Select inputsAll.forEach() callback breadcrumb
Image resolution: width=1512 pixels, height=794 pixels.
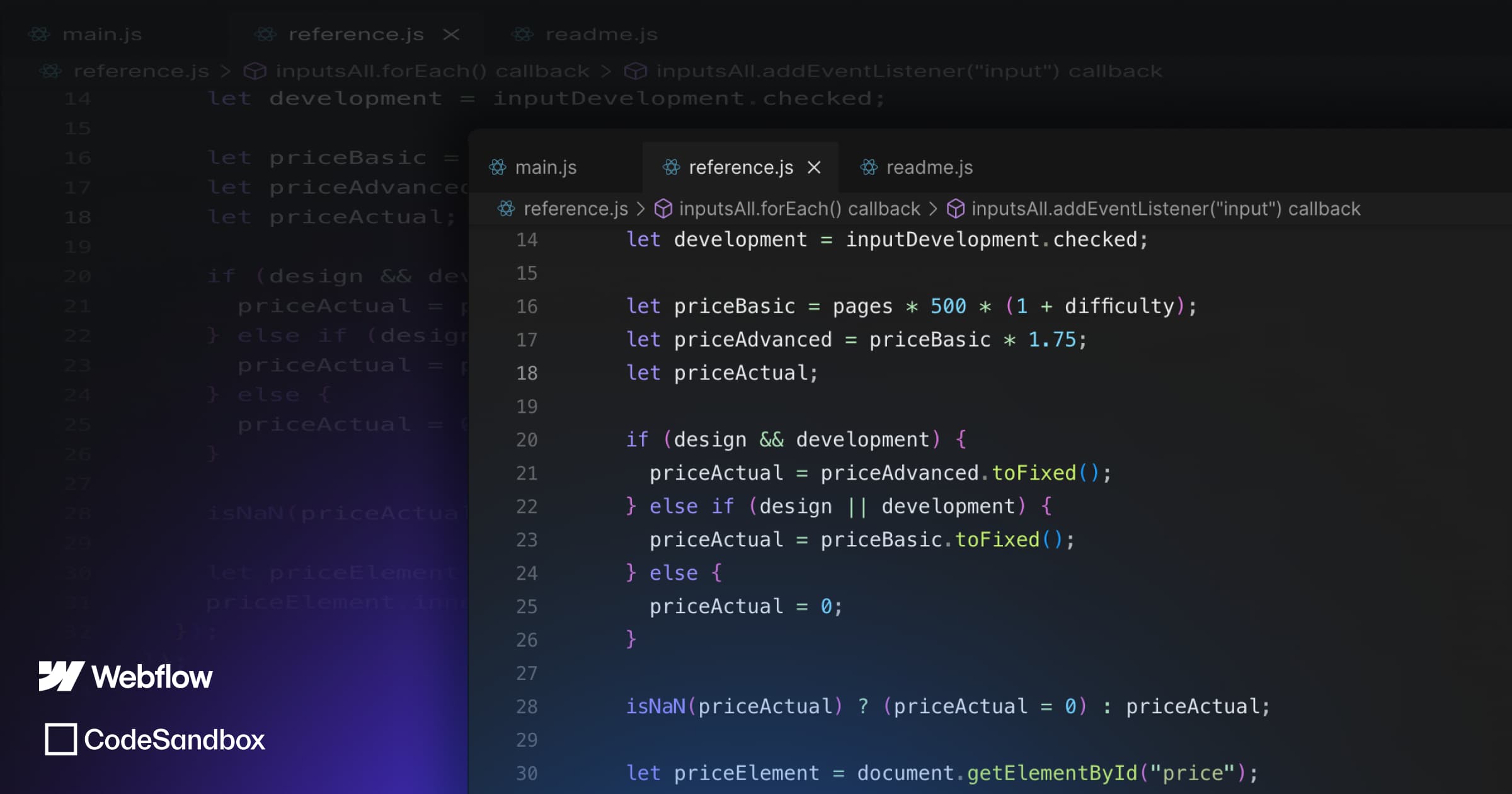coord(799,209)
